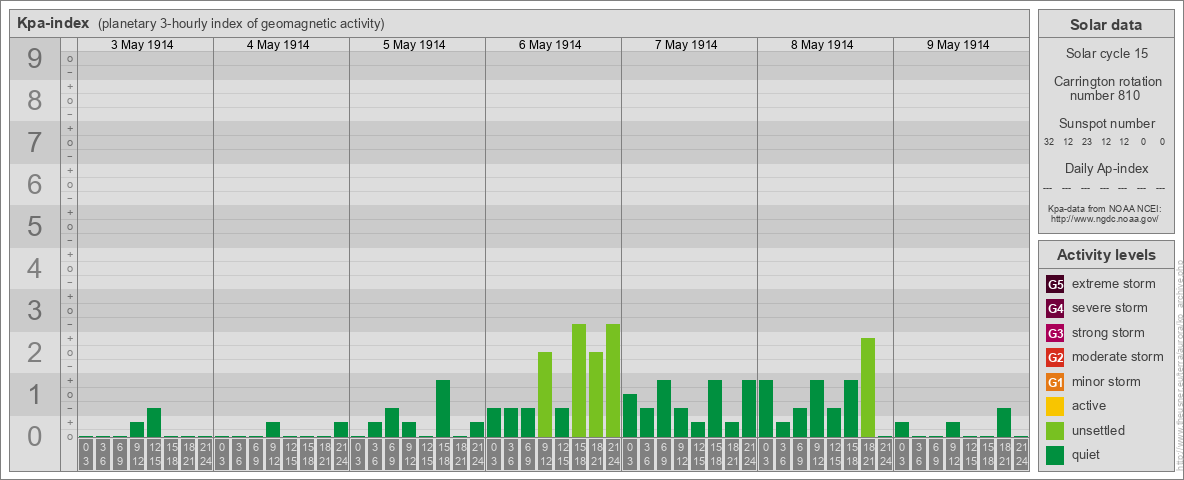Click the 21-24 time label under 9 May
The width and height of the screenshot is (1184, 480).
1021,455
